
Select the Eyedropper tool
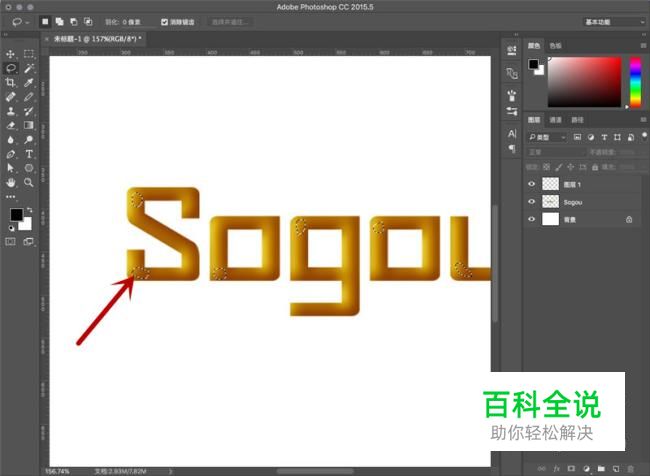pyautogui.click(x=29, y=83)
